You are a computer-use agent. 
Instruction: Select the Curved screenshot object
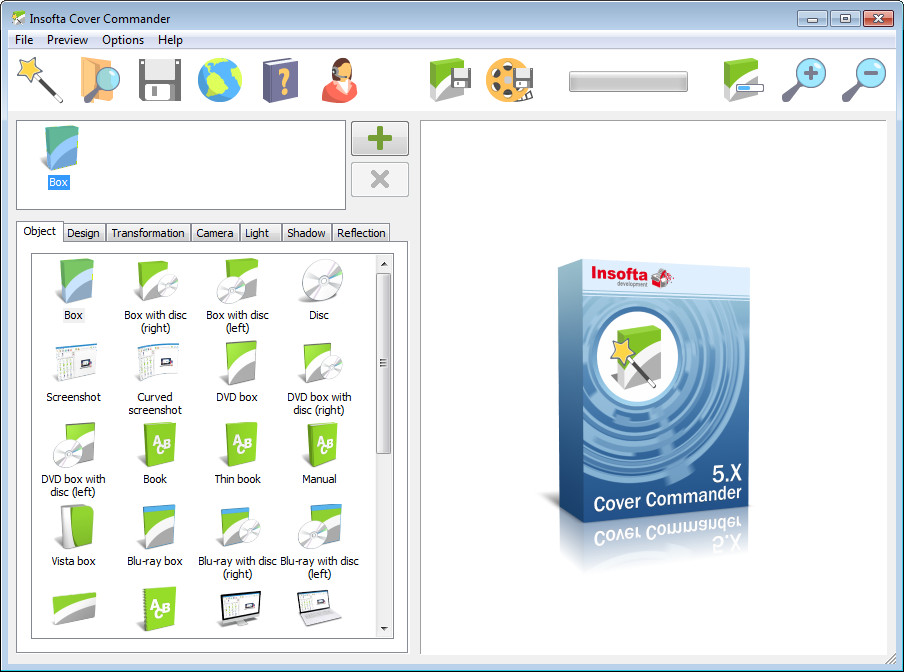[156, 379]
